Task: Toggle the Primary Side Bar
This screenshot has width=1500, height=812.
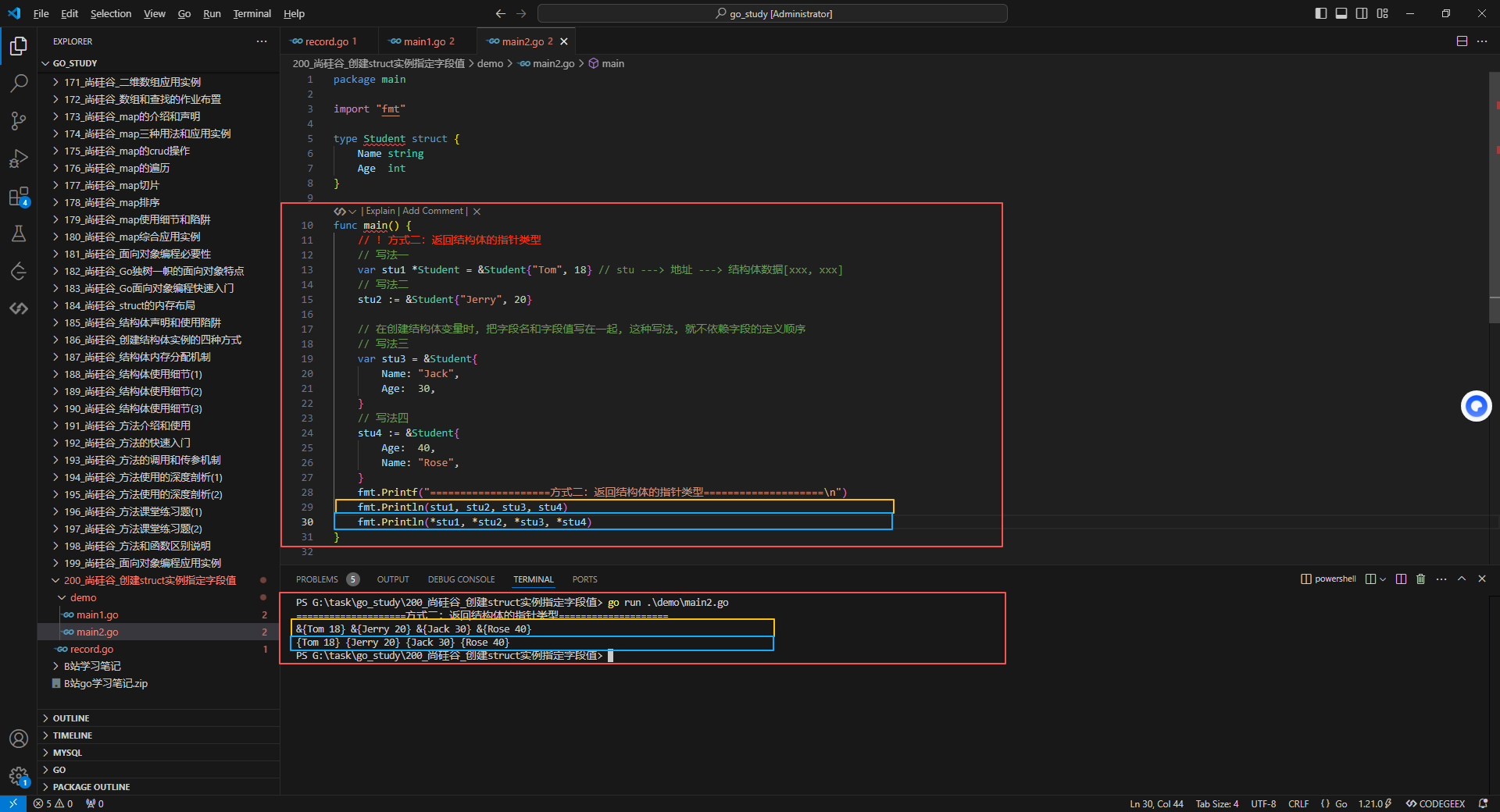Action: 1321,13
